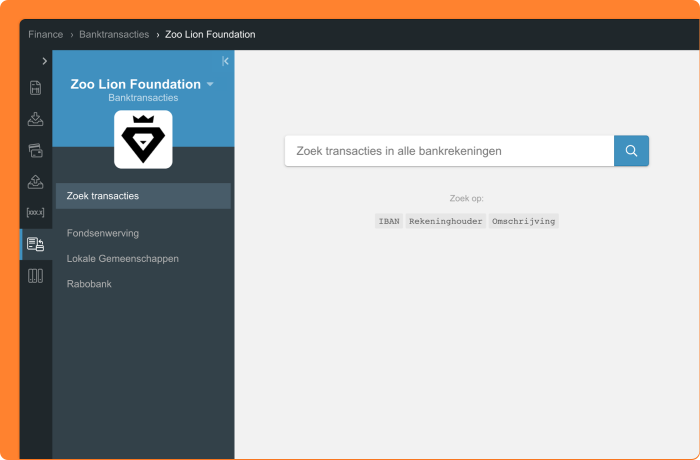Open the inbox download tray icon
The width and height of the screenshot is (700, 460).
(x=35, y=119)
